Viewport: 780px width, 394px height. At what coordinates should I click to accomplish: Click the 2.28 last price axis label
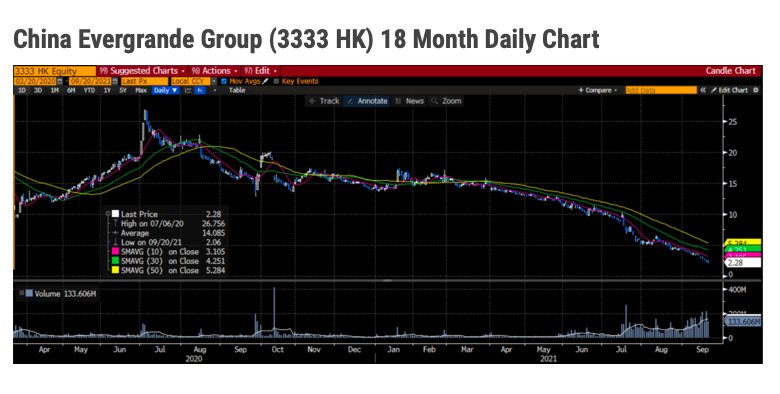tap(742, 263)
